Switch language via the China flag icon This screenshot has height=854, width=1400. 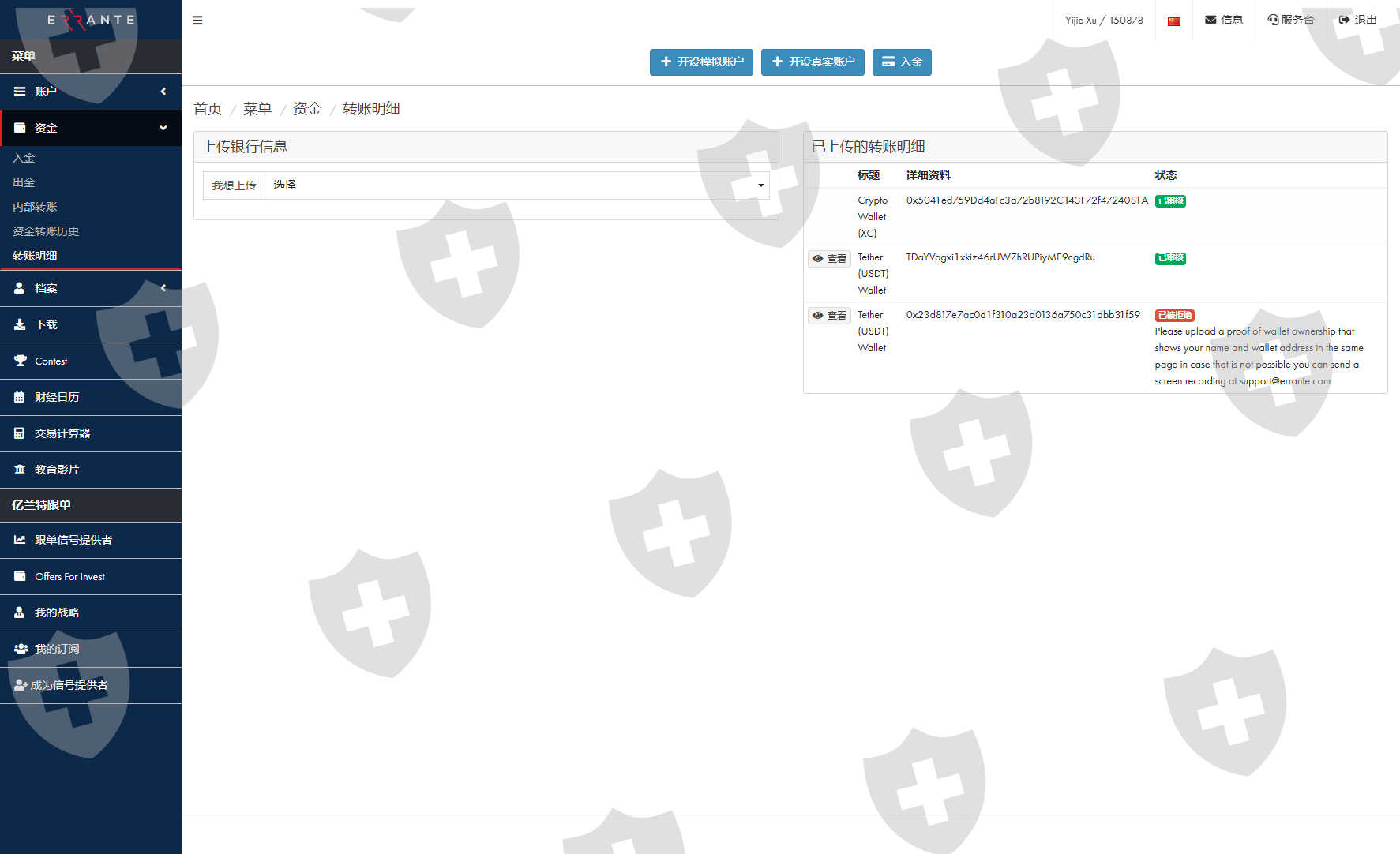pos(1174,21)
